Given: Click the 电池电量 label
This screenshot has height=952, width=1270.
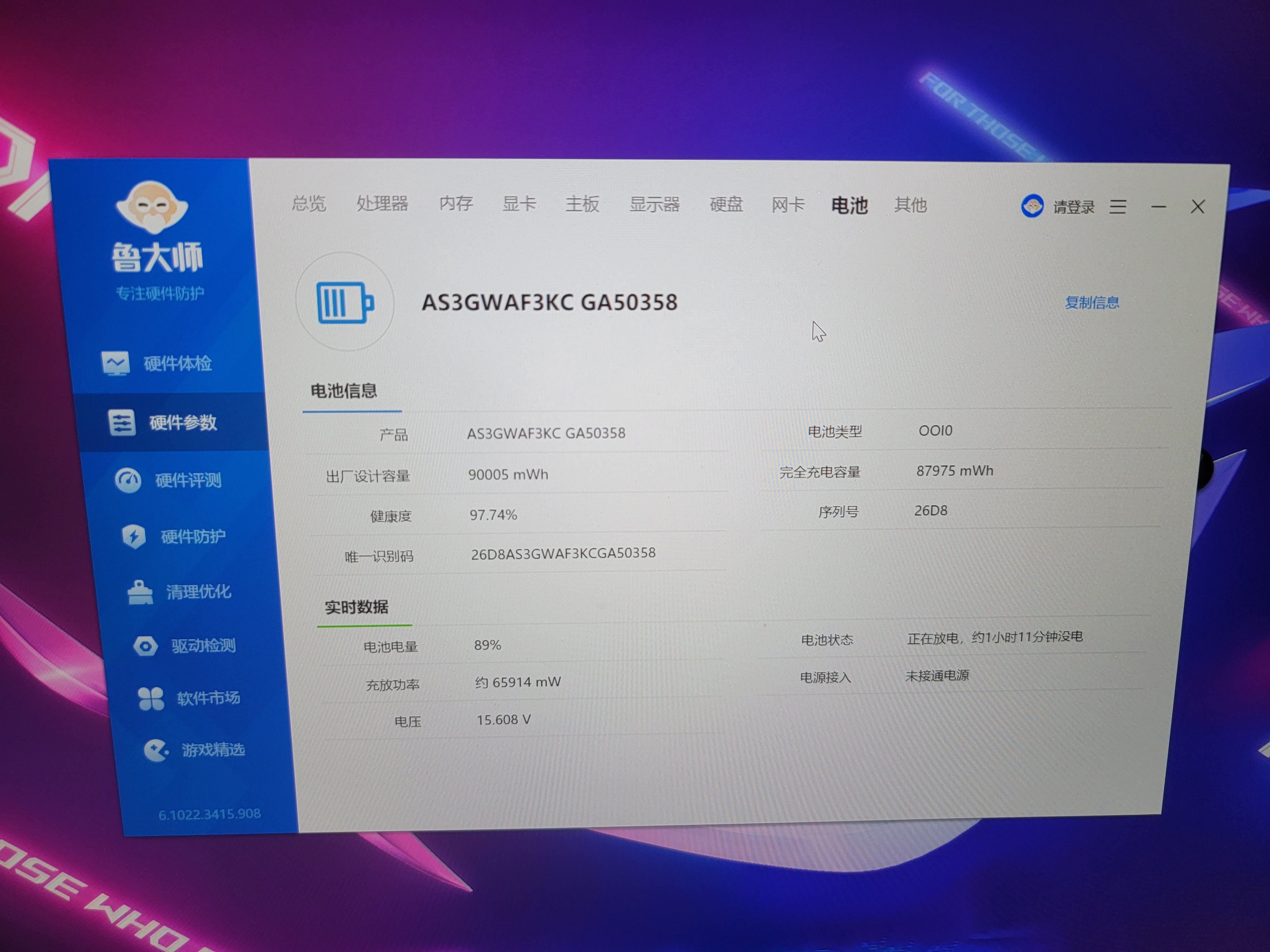Looking at the screenshot, I should pyautogui.click(x=391, y=647).
